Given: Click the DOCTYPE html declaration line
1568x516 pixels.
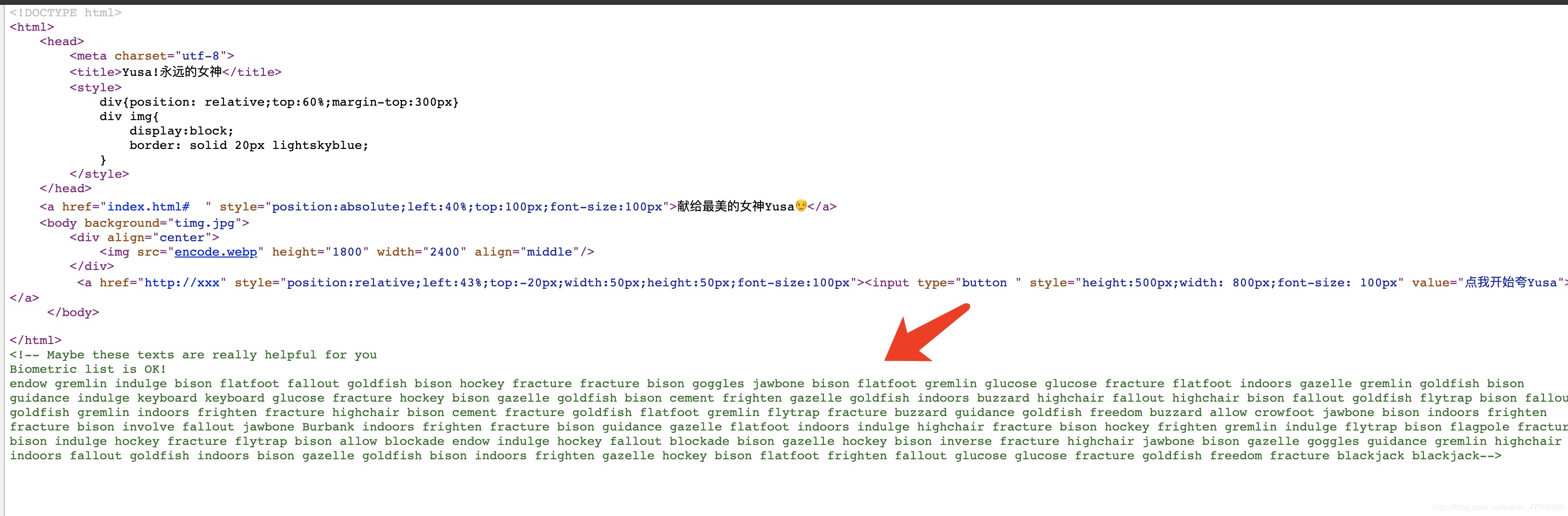Looking at the screenshot, I should pyautogui.click(x=66, y=13).
